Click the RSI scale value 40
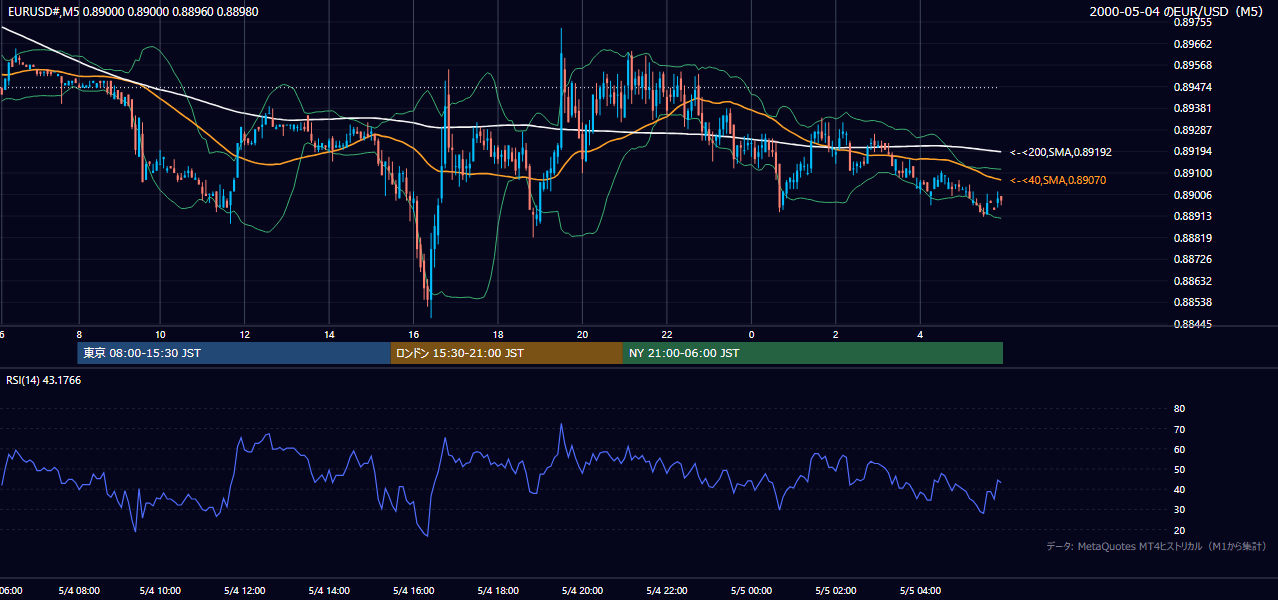This screenshot has width=1278, height=600. coord(1179,489)
